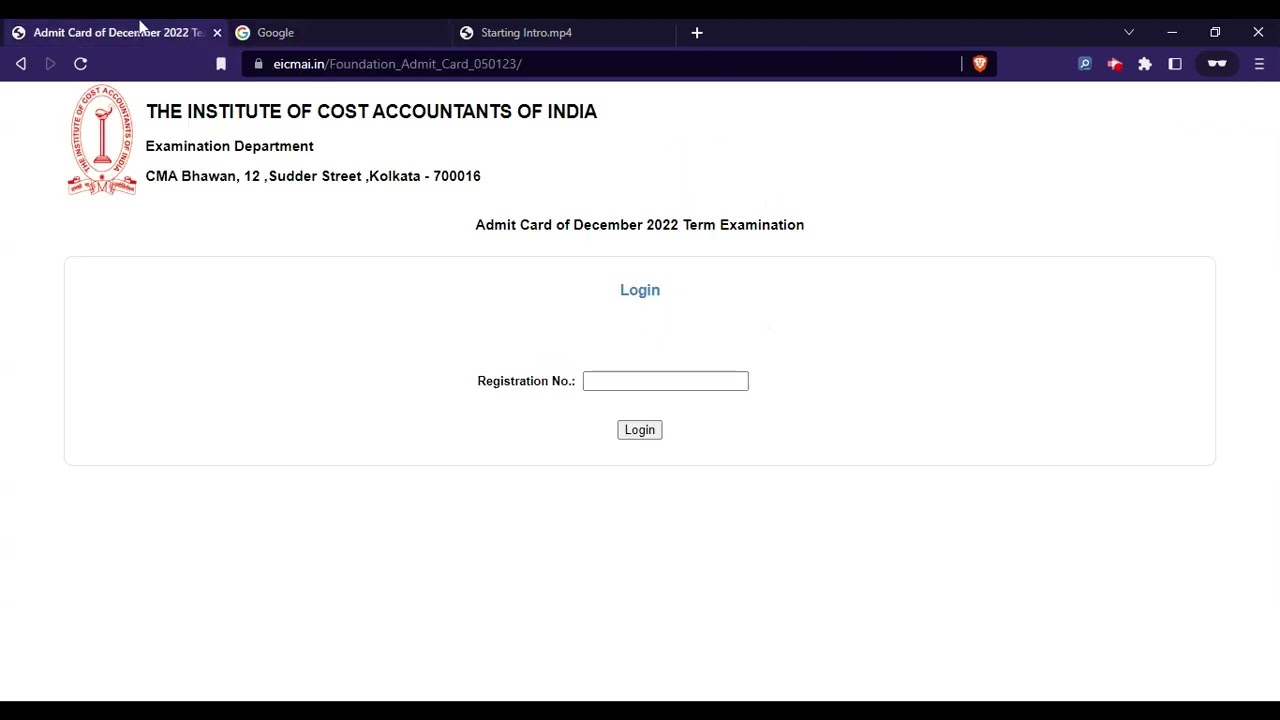
Task: Open a new tab with plus icon
Action: click(x=697, y=33)
